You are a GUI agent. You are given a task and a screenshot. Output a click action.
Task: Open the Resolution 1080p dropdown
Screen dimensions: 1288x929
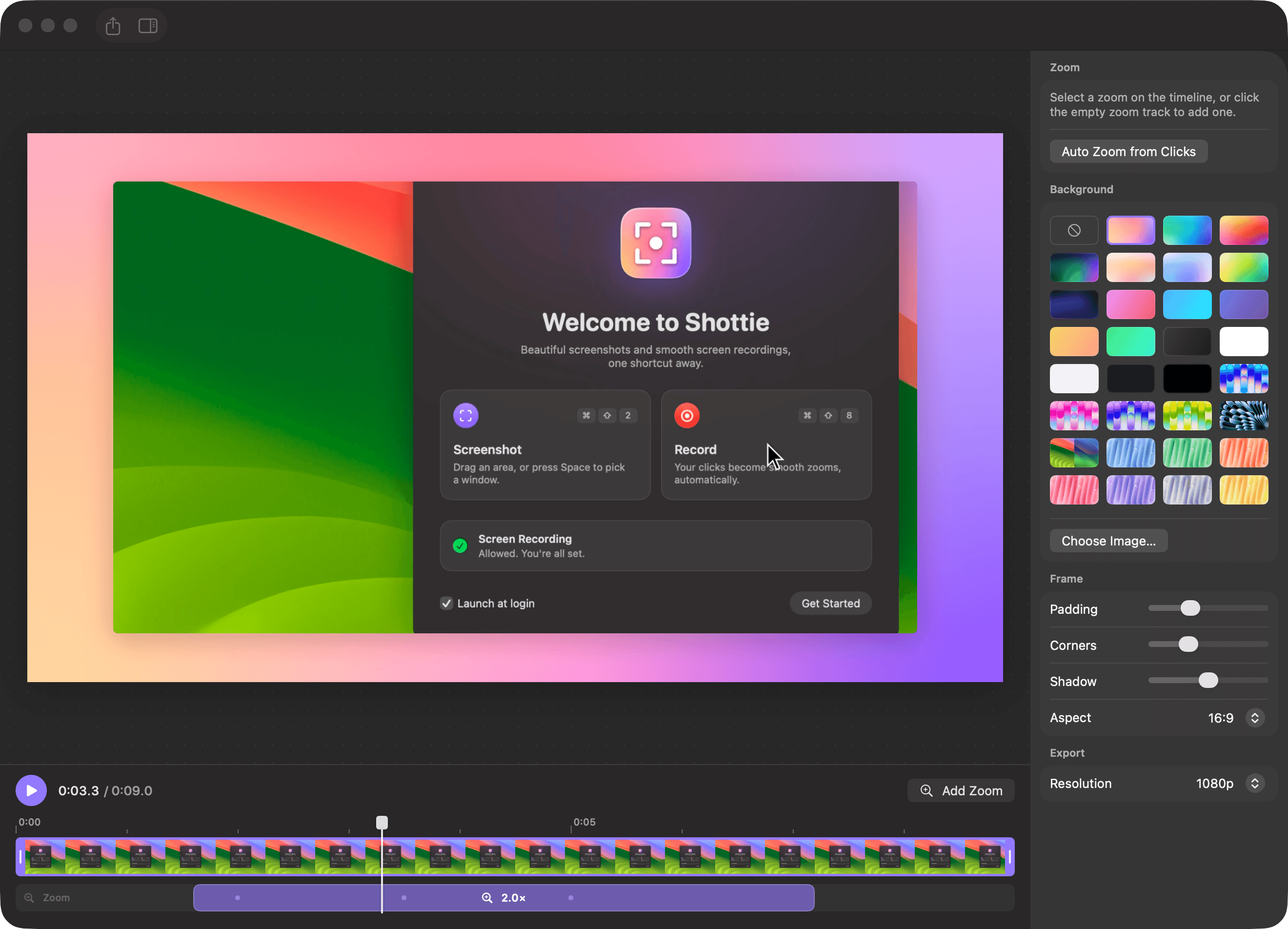pos(1254,784)
